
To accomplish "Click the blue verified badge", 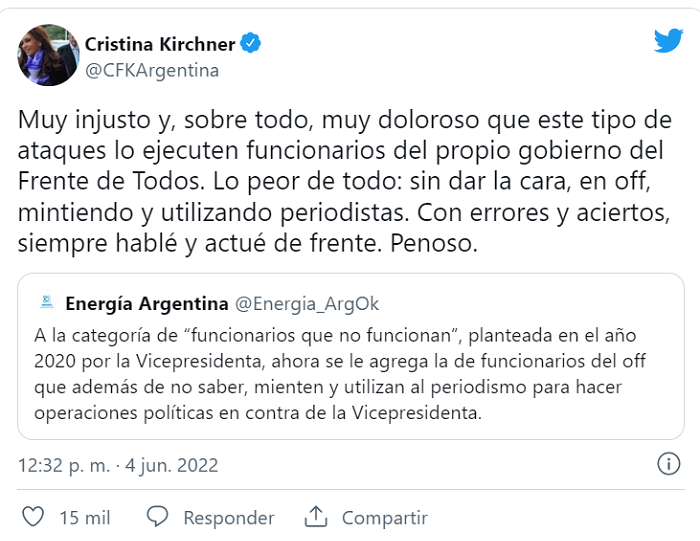I will click(x=250, y=43).
